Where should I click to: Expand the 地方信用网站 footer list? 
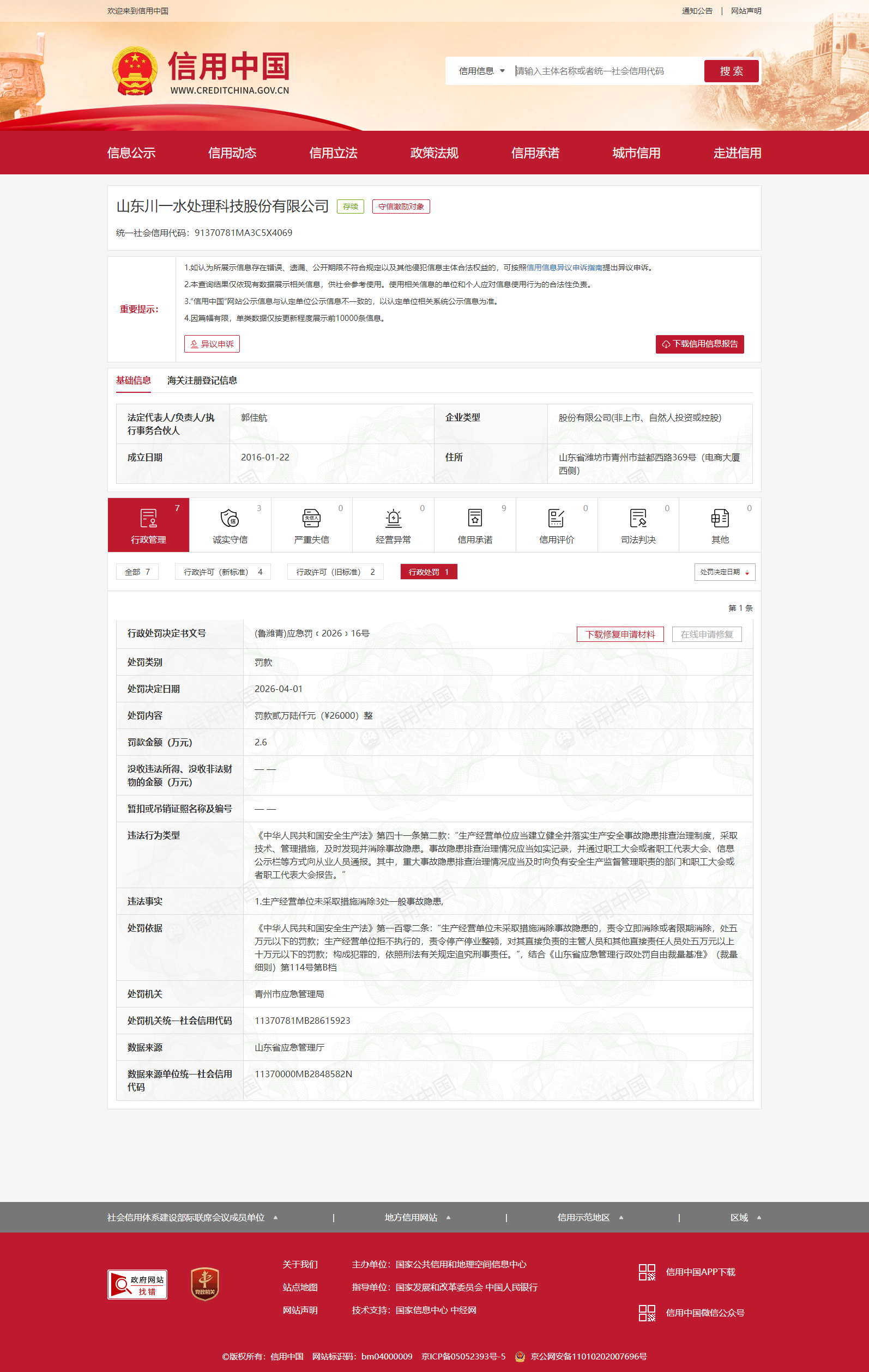[418, 1217]
